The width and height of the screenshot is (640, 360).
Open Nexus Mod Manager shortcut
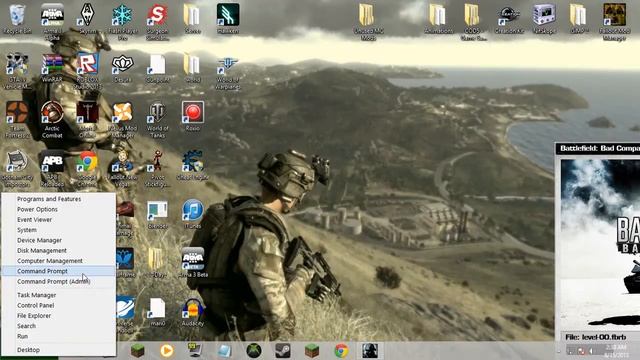click(122, 119)
